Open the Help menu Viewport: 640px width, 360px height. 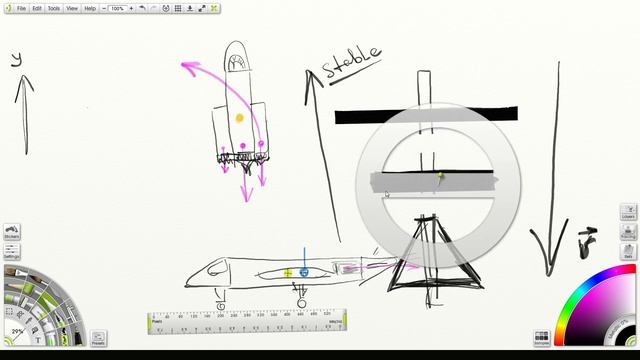click(x=90, y=8)
